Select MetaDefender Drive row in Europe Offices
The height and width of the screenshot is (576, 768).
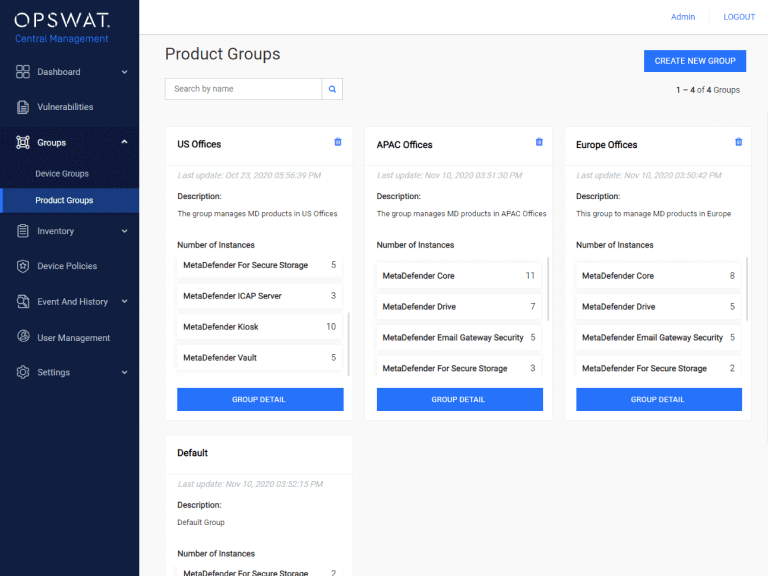[x=658, y=307]
